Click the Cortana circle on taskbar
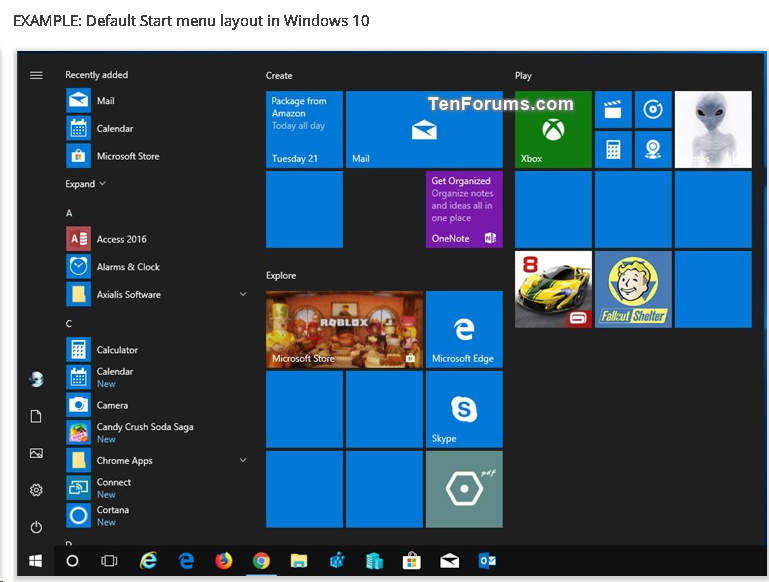Image resolution: width=769 pixels, height=582 pixels. tap(72, 560)
